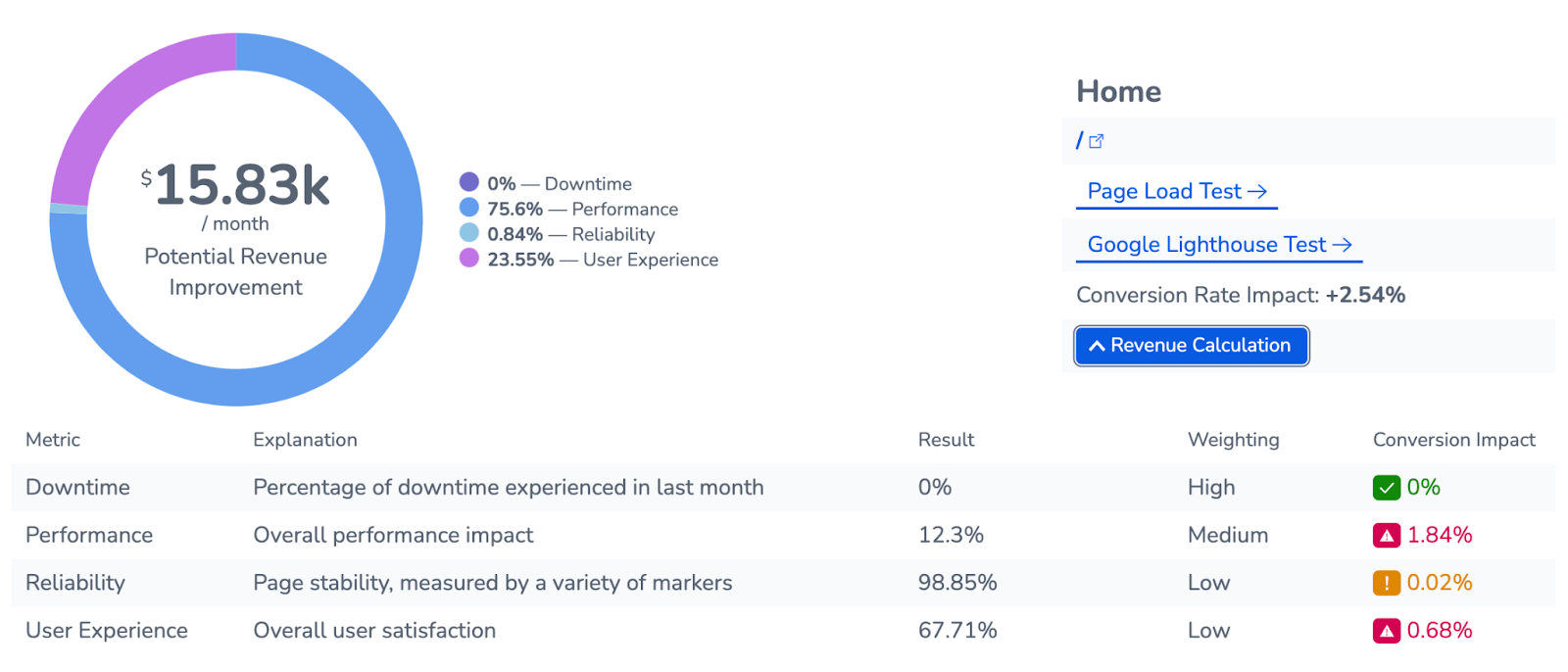
Task: Open the external link icon beside the slash
Action: pyautogui.click(x=1096, y=141)
